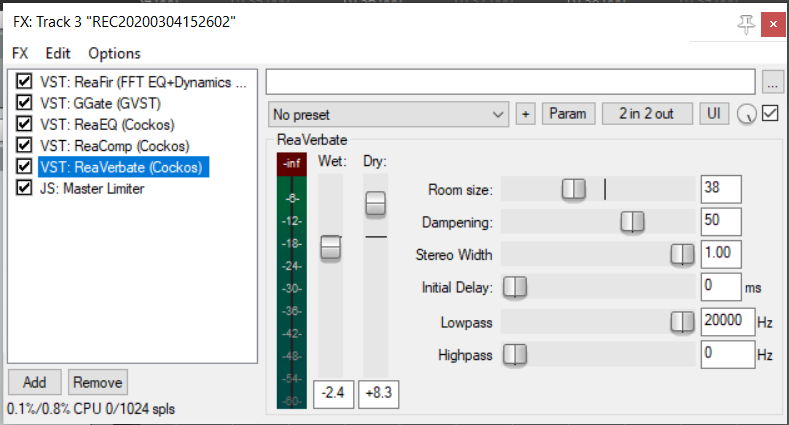The width and height of the screenshot is (789, 425).
Task: Click the UI toggle button
Action: (714, 114)
